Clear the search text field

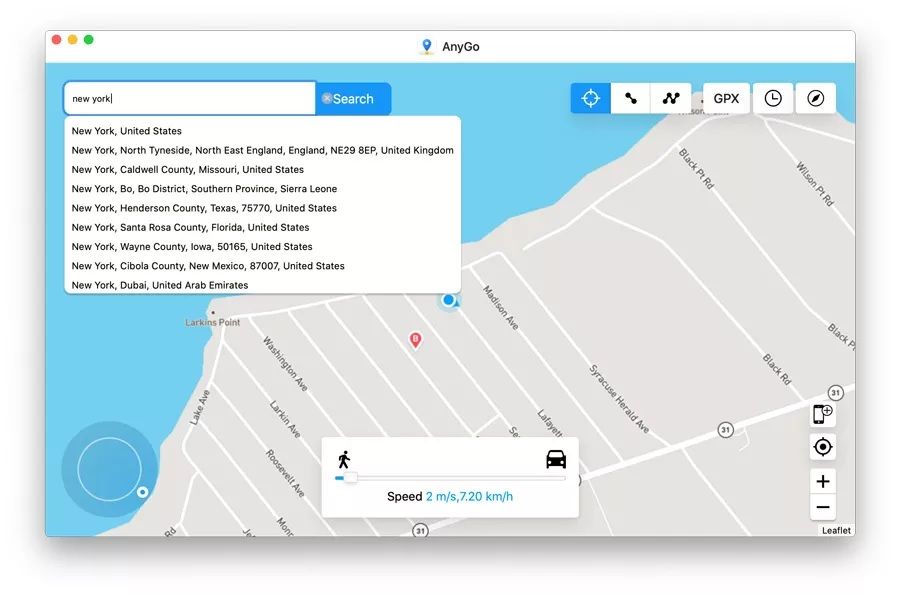327,99
